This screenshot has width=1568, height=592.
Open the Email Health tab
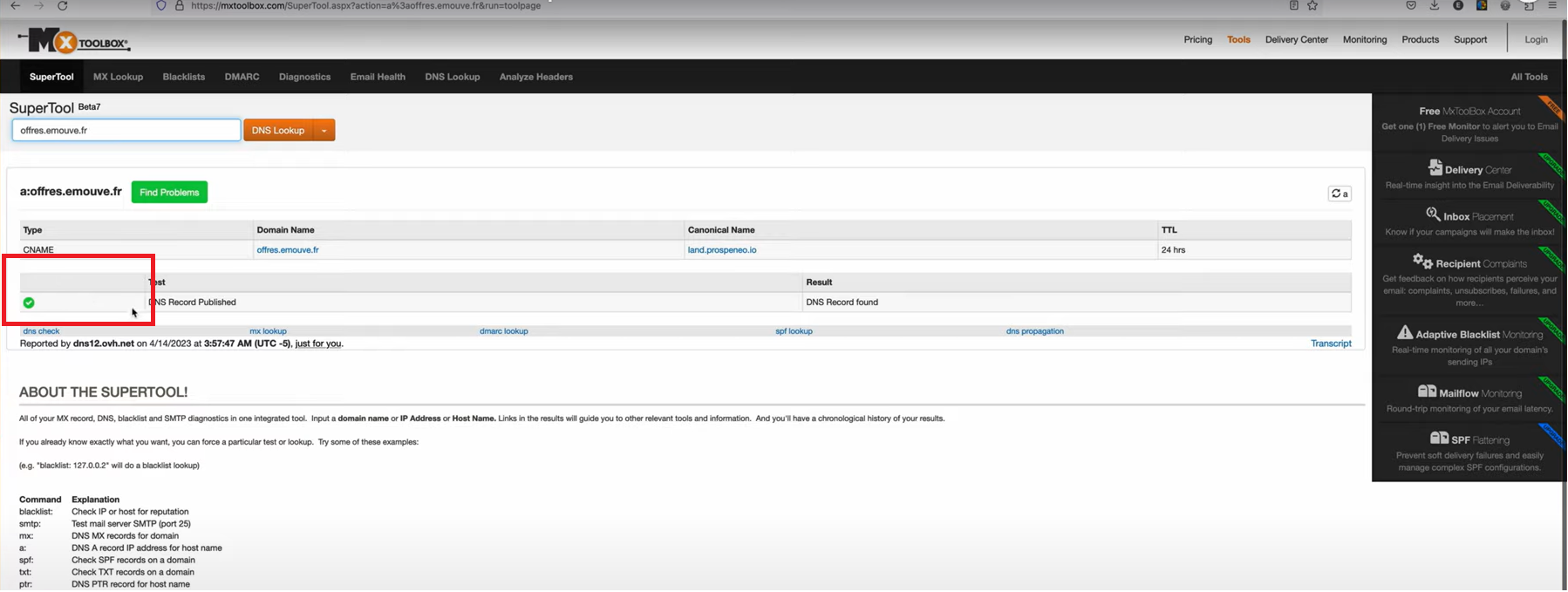378,77
